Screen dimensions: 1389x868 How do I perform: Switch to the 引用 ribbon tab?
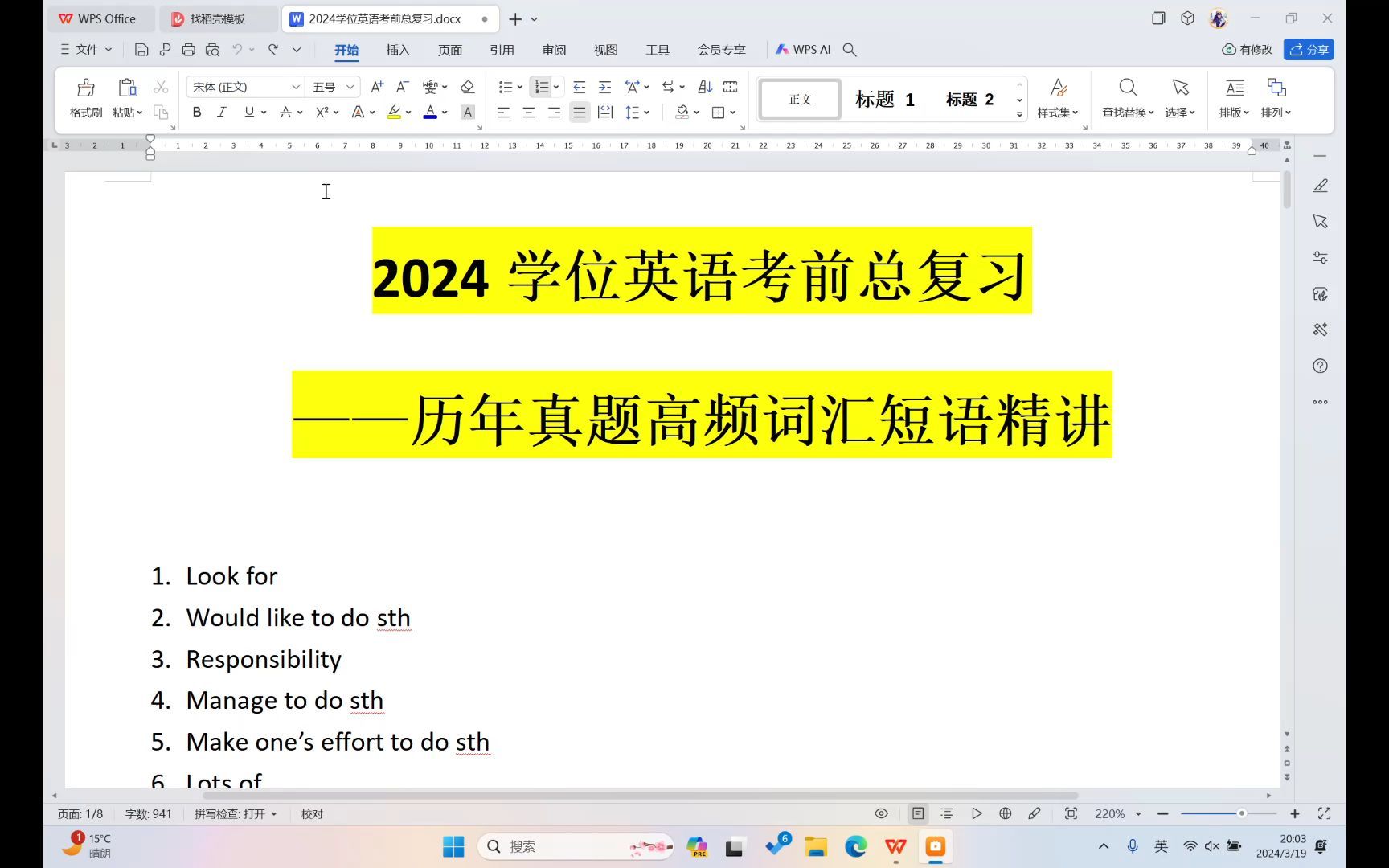pos(502,50)
